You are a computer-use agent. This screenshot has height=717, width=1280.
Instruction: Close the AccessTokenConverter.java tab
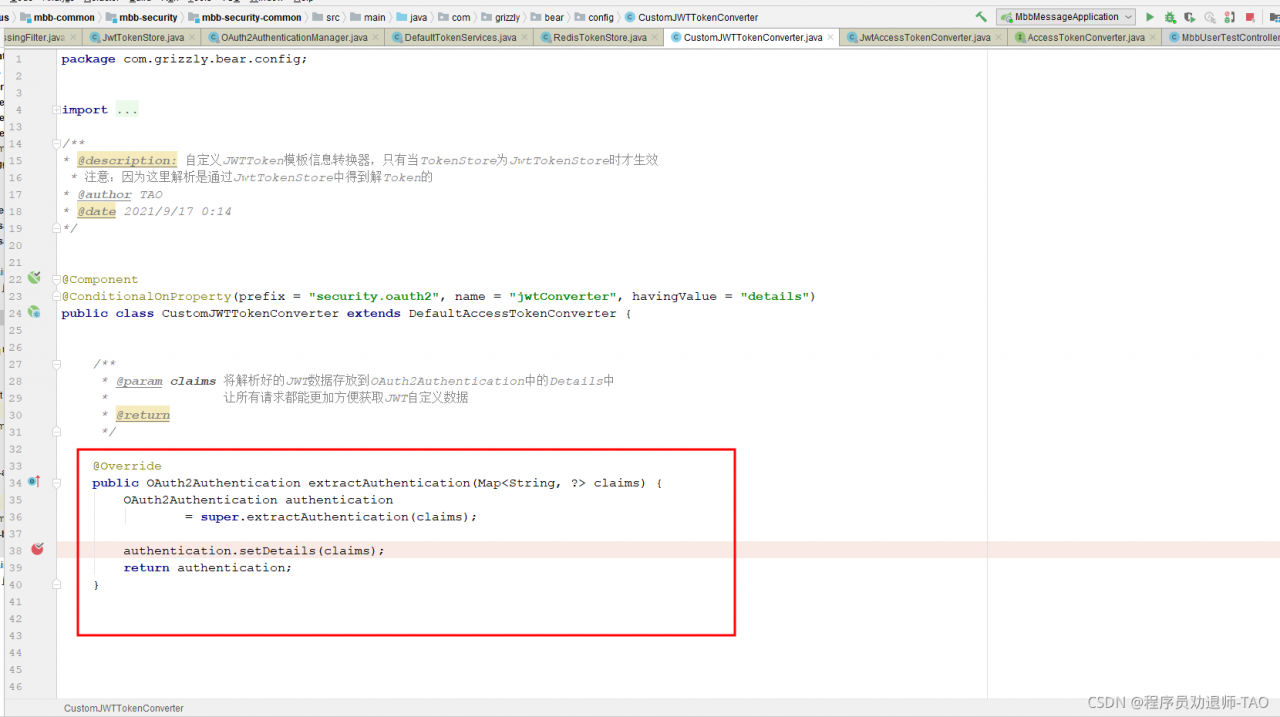pyautogui.click(x=1153, y=37)
